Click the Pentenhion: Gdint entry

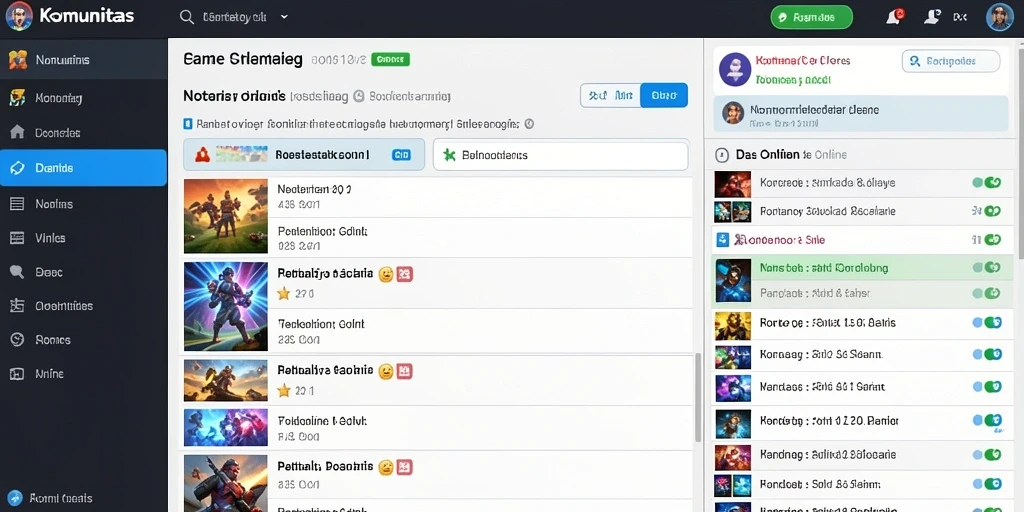click(322, 231)
